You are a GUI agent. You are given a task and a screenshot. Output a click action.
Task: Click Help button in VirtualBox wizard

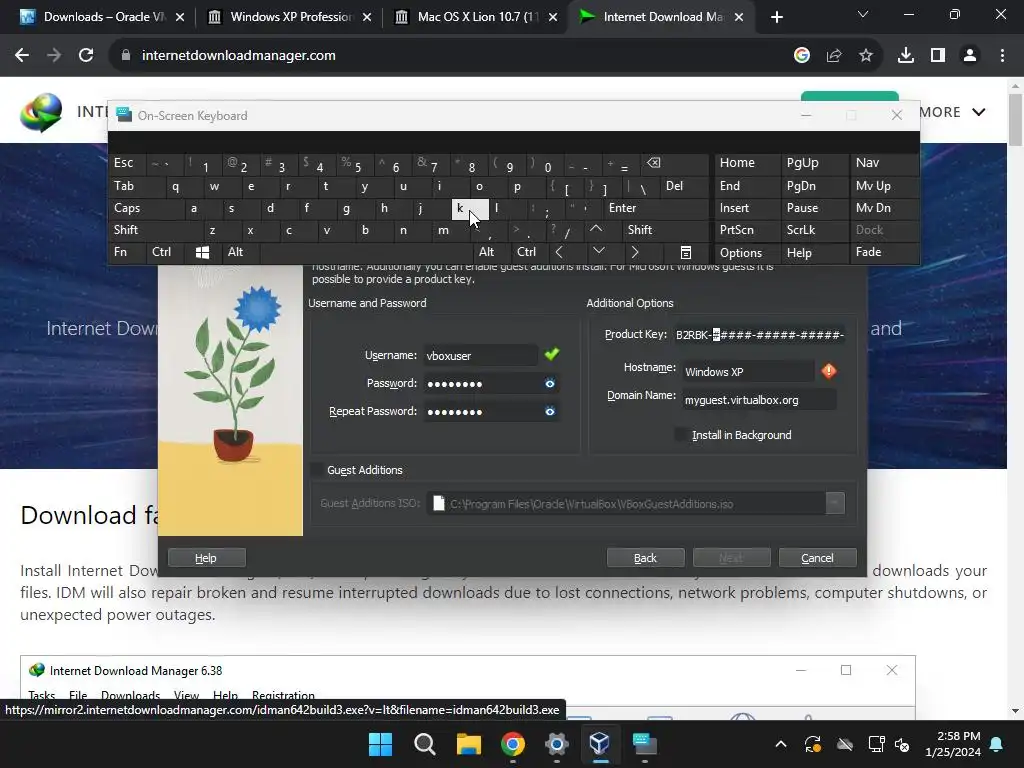(206, 558)
